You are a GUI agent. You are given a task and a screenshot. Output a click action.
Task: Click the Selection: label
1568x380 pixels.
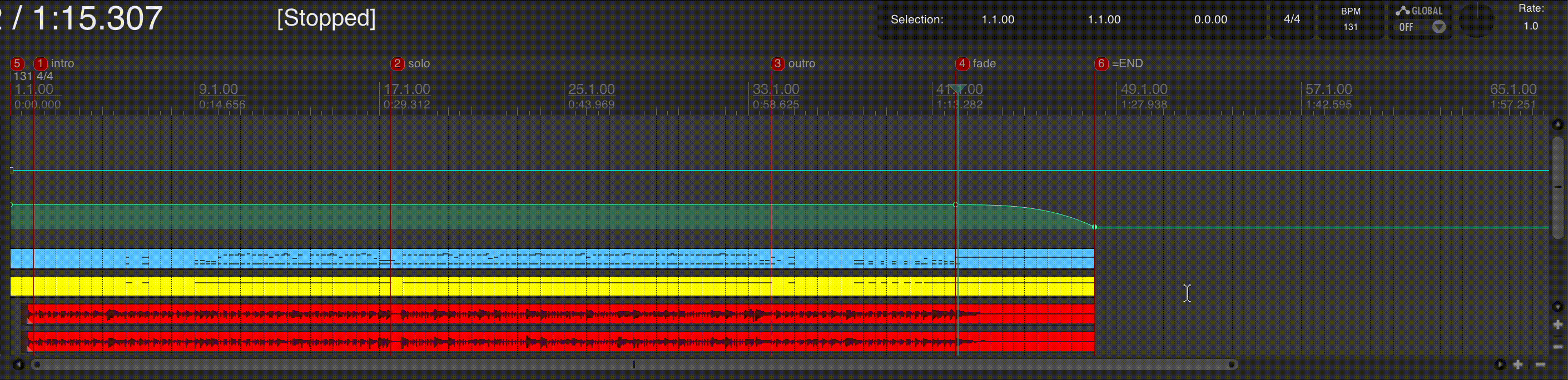[917, 19]
